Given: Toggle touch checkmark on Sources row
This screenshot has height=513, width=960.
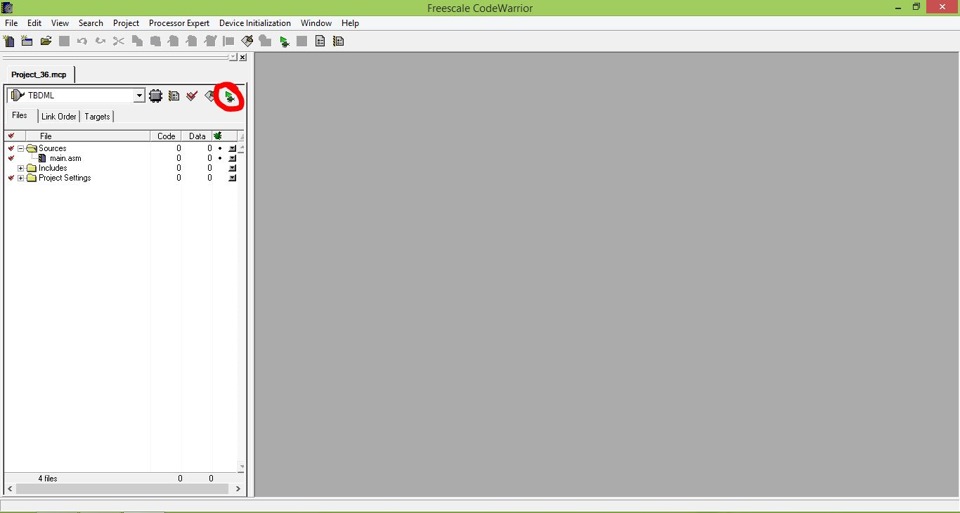Looking at the screenshot, I should point(11,148).
